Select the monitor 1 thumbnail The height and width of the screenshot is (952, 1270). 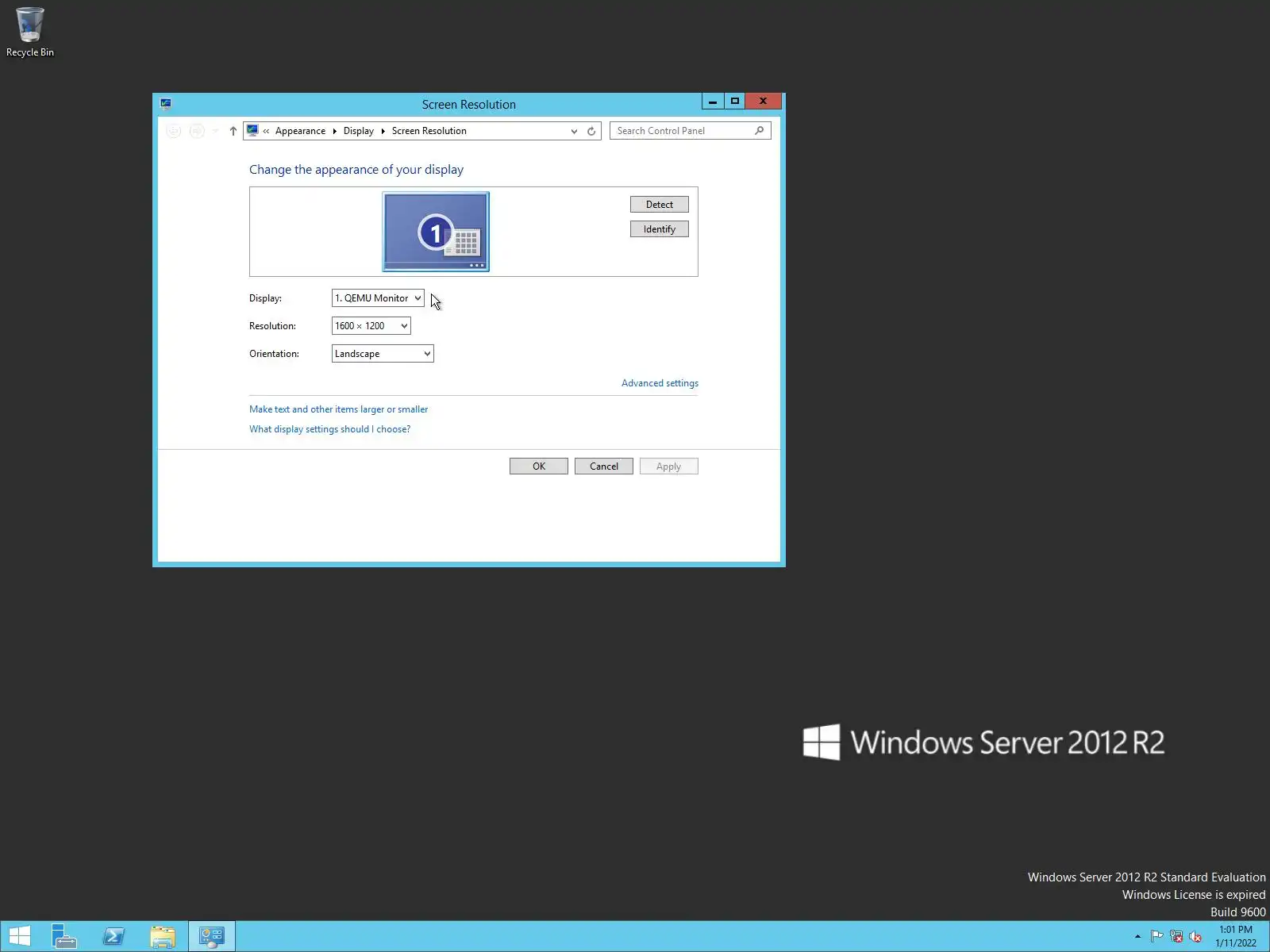(436, 232)
